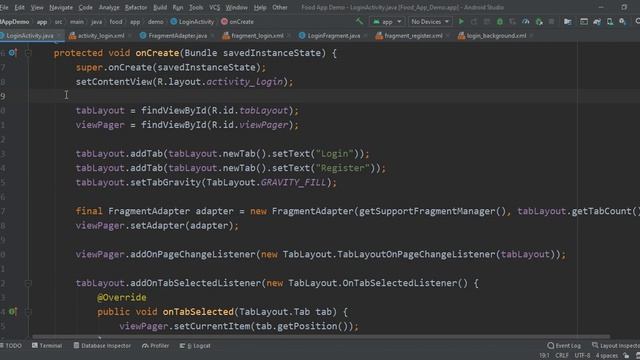This screenshot has width=640, height=360.
Task: Click the 19:1 cursor position in status bar
Action: pos(544,356)
